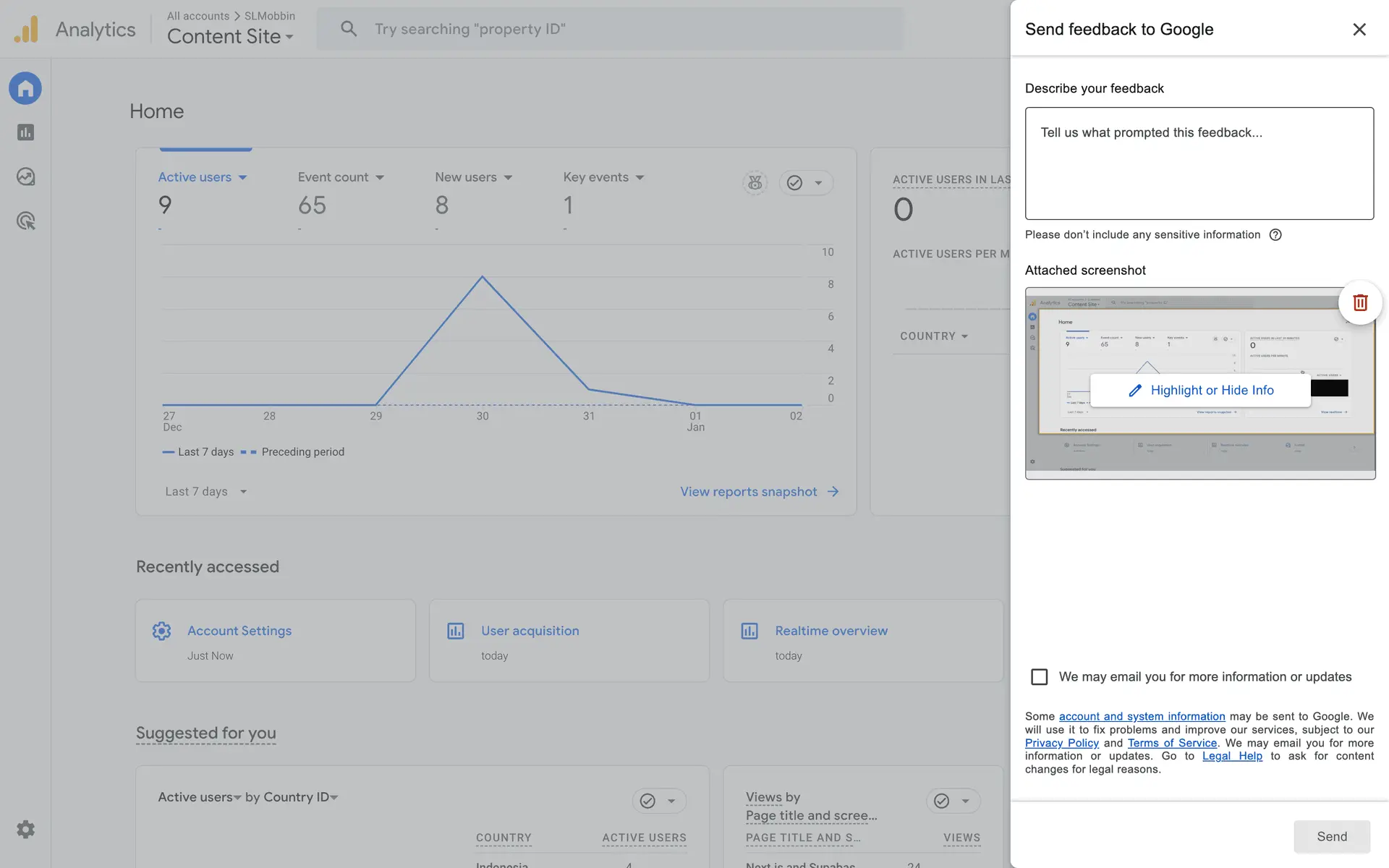Open the Privacy Policy link
This screenshot has height=868, width=1389.
pyautogui.click(x=1061, y=743)
